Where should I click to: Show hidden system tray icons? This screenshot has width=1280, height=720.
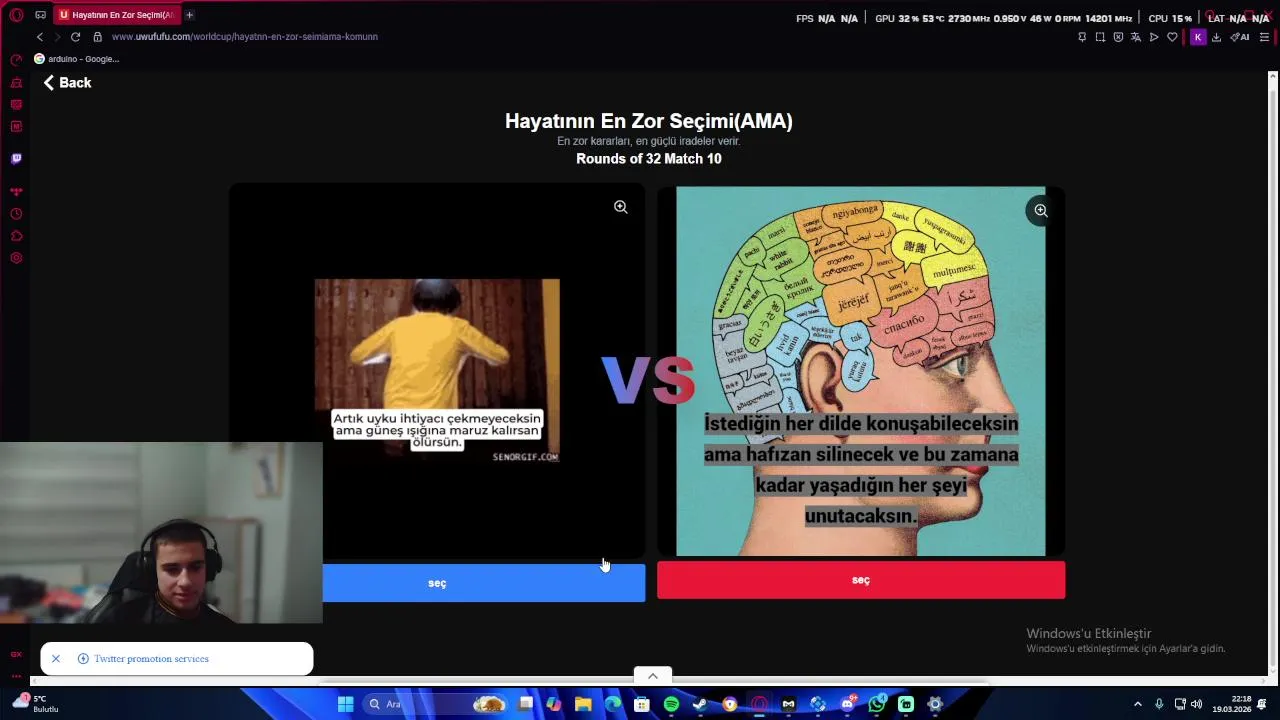[x=1137, y=704]
